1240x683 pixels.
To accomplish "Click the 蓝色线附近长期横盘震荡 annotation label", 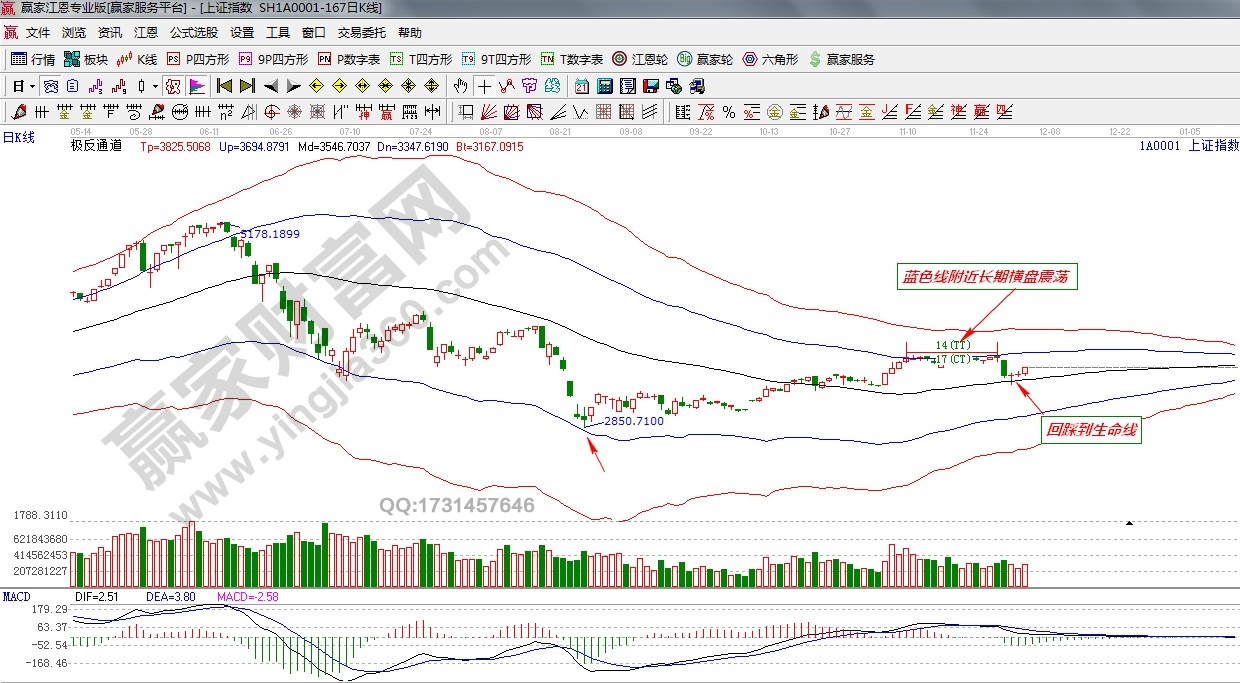I will click(987, 277).
